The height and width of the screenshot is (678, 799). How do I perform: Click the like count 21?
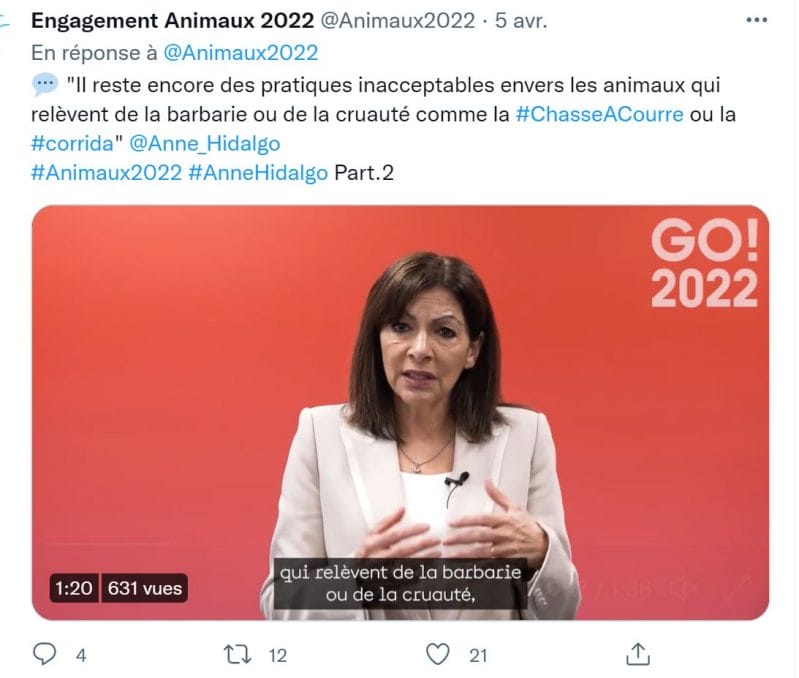478,655
